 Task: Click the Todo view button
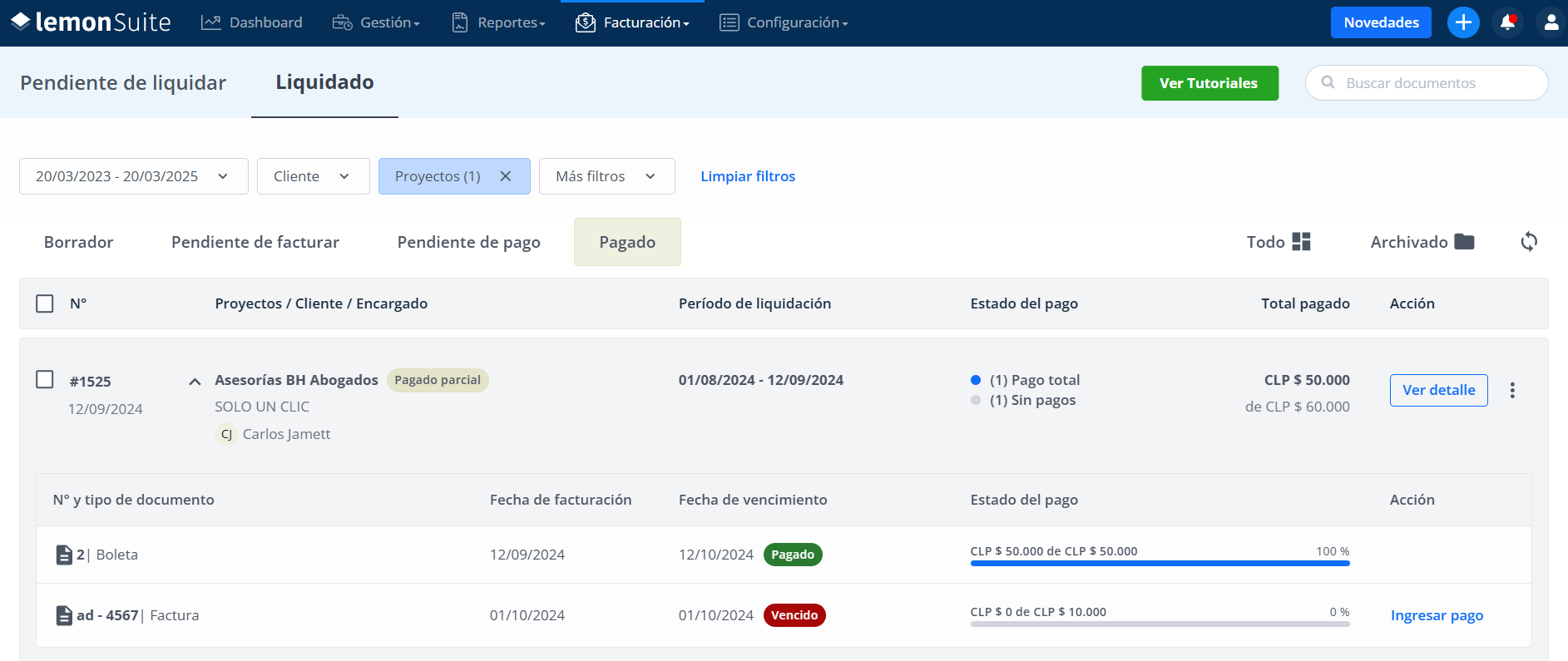click(1279, 242)
